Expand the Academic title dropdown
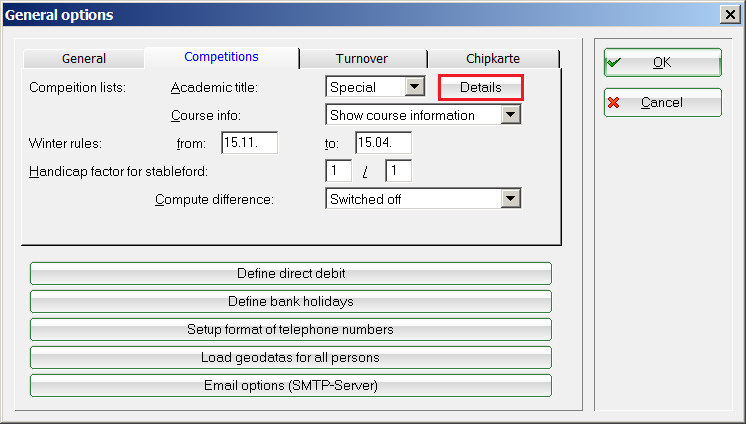The image size is (746, 424). [x=413, y=88]
